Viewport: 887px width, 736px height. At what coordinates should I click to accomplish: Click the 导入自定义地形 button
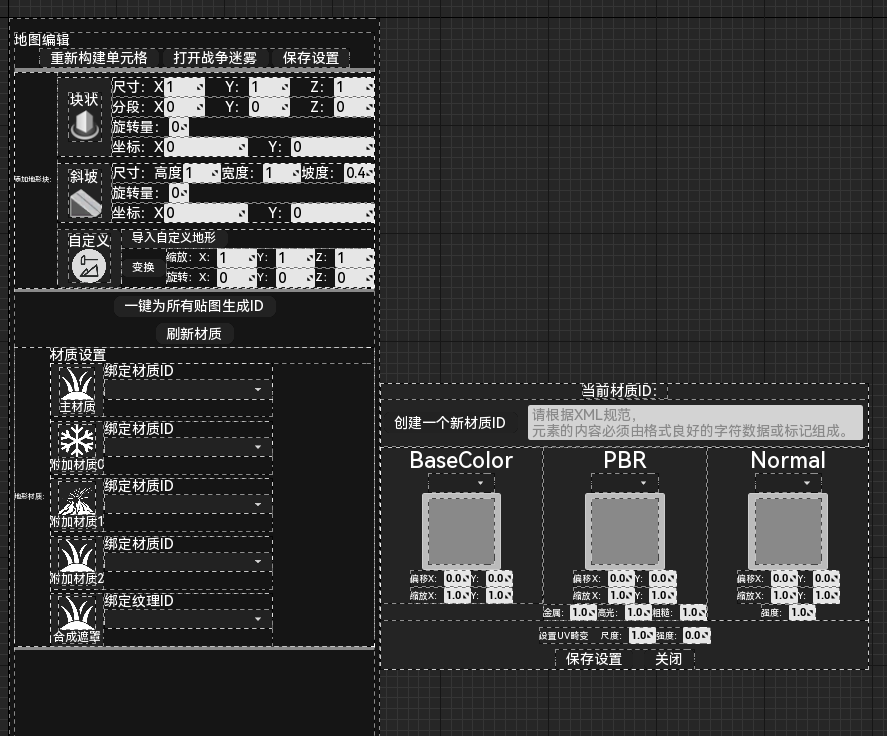174,238
